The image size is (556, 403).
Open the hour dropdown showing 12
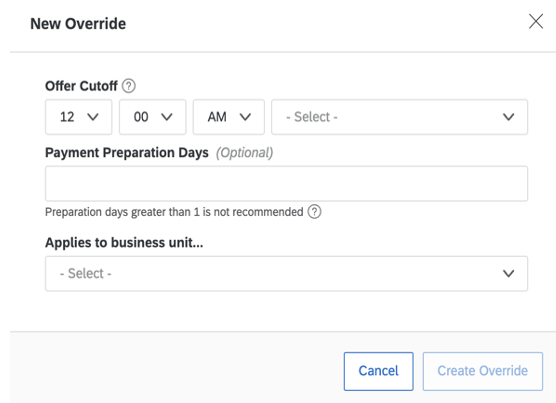(x=78, y=117)
